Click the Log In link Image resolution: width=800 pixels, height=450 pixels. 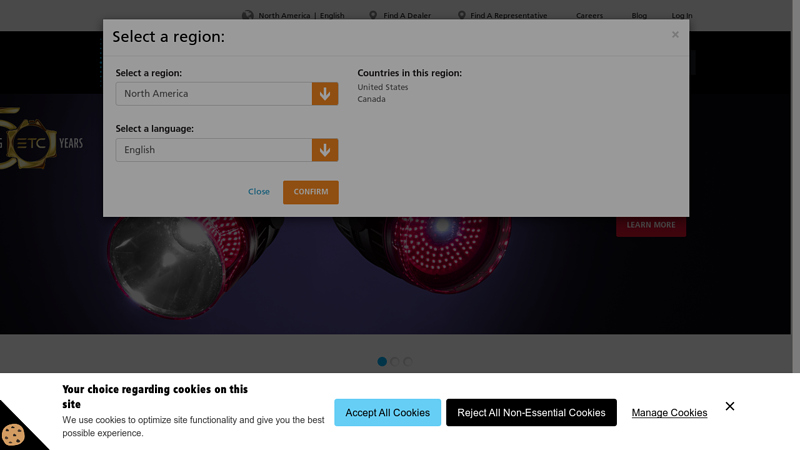[681, 16]
